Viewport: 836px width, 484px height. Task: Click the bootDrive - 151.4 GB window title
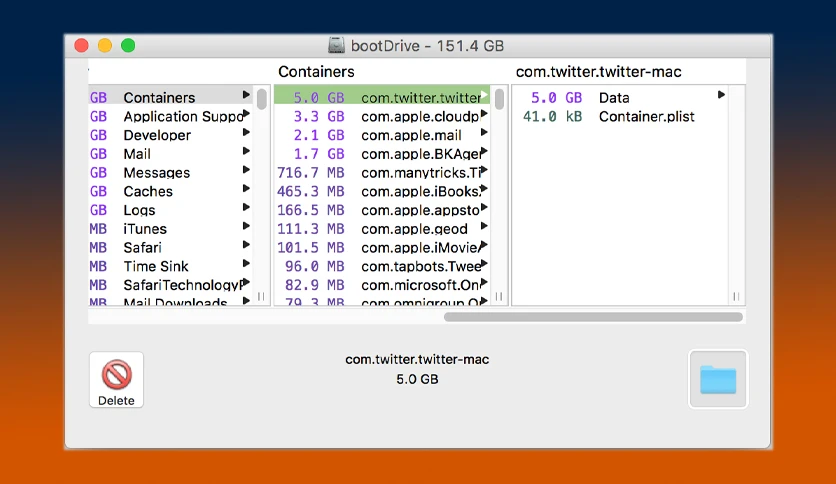[427, 46]
